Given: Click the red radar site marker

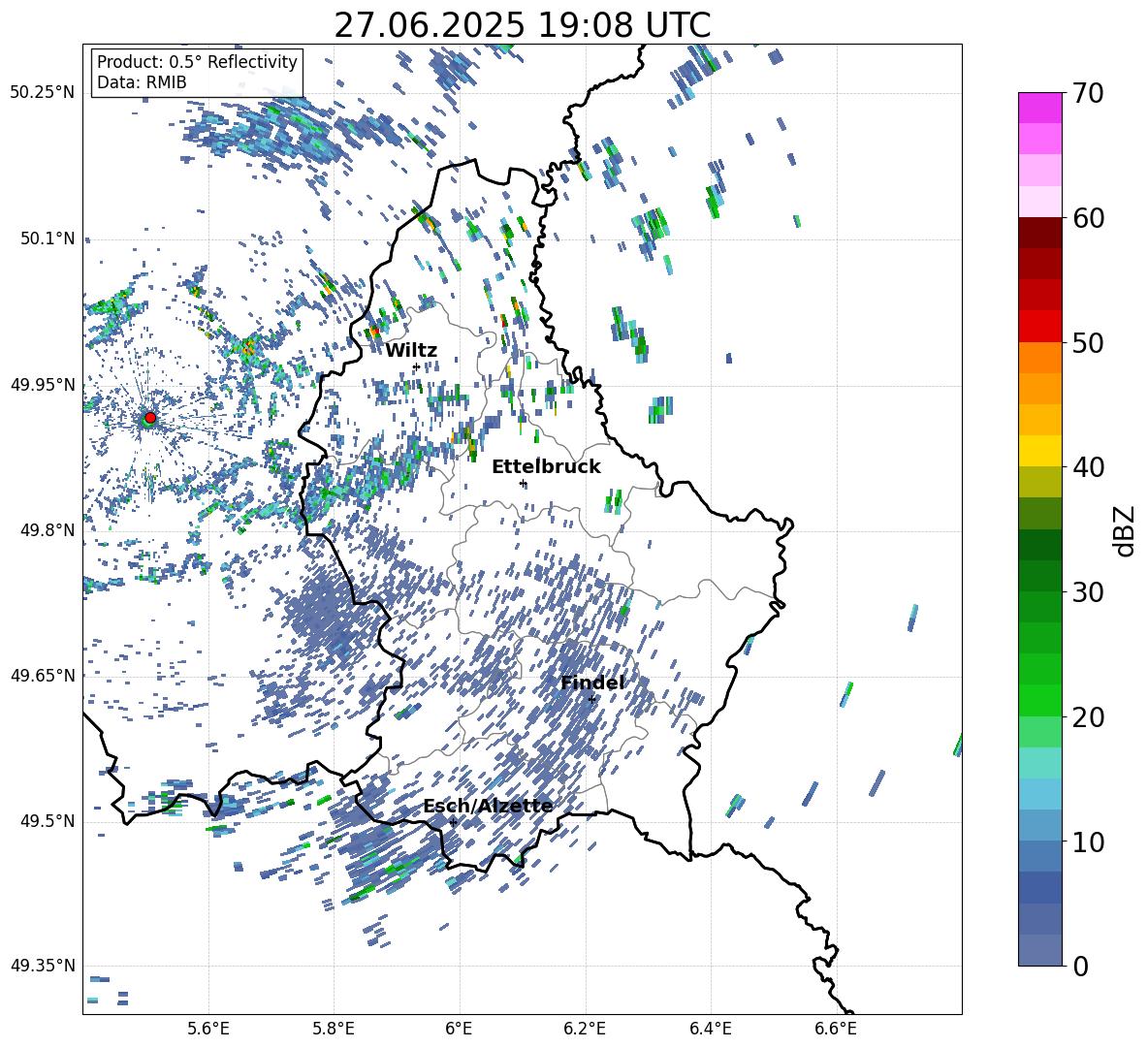Looking at the screenshot, I should (150, 418).
